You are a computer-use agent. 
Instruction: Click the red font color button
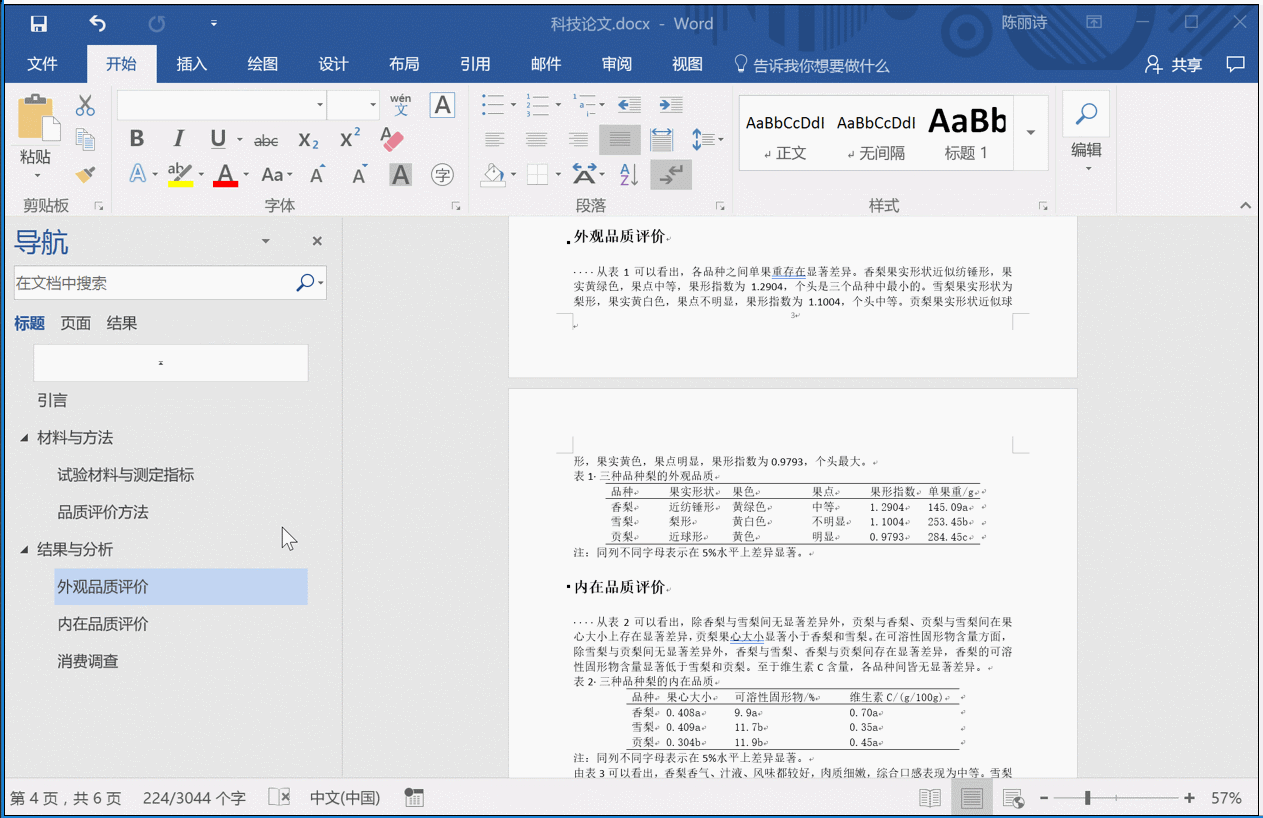226,175
